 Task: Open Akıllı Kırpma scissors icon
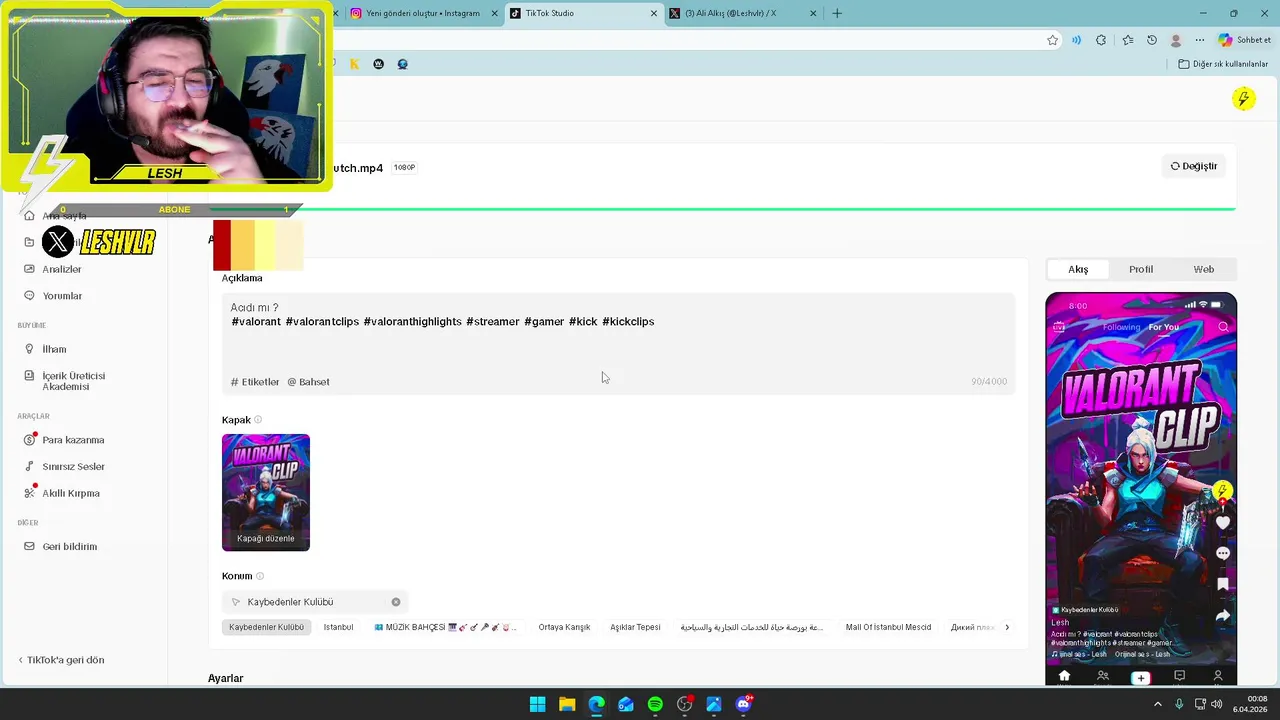(29, 493)
